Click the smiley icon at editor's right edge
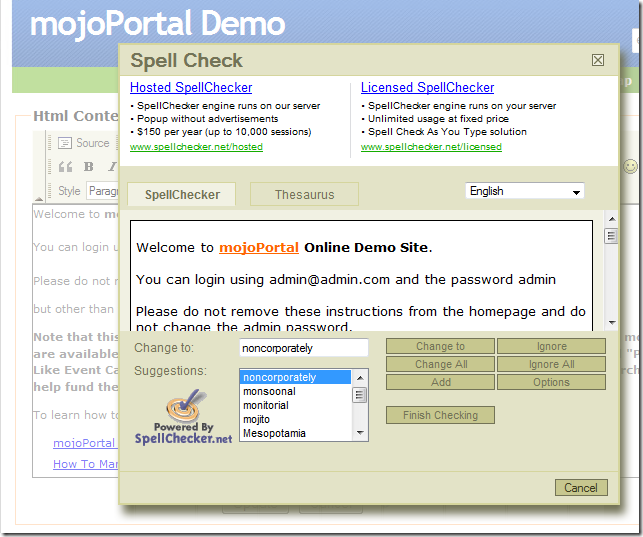Image resolution: width=643 pixels, height=537 pixels. 630,166
